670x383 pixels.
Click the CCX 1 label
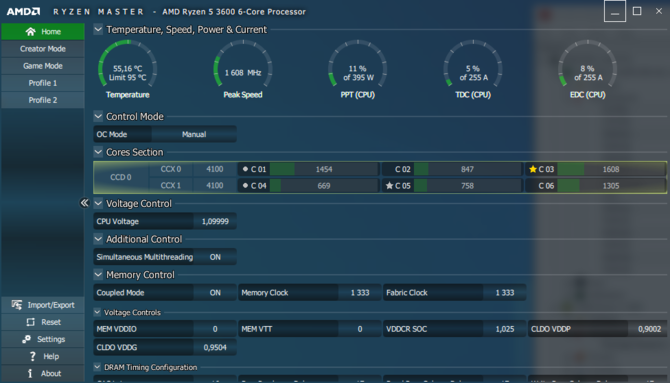[171, 186]
